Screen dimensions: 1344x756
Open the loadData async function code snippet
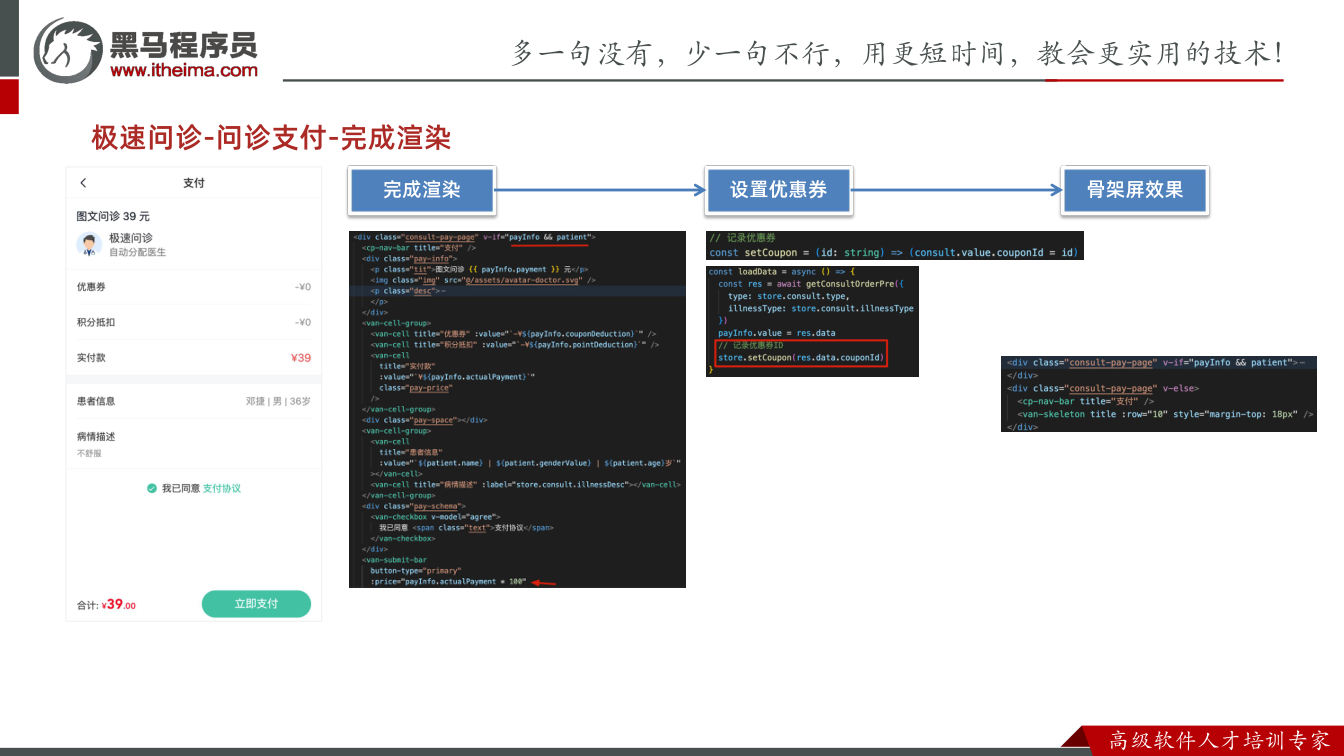pos(812,321)
